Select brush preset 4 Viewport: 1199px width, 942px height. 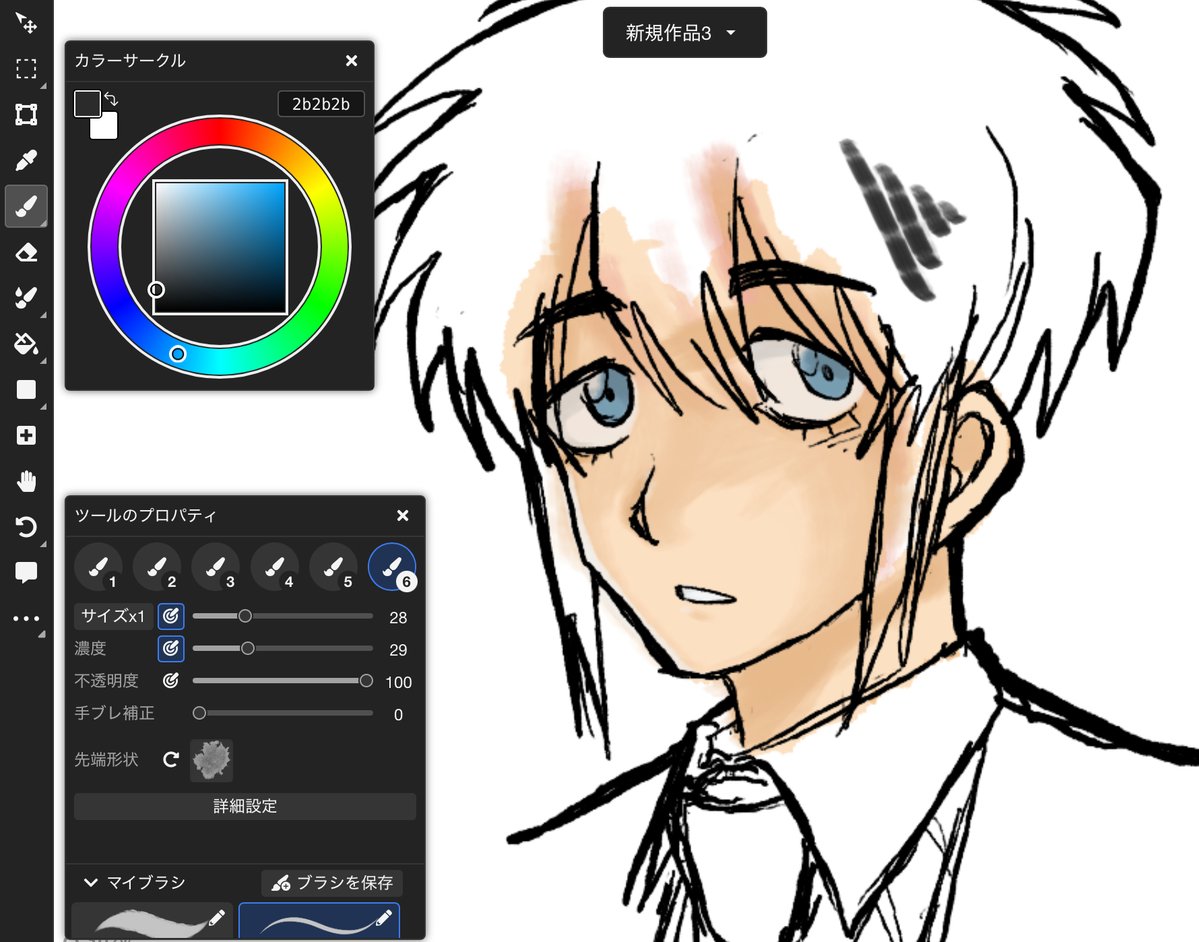[275, 568]
